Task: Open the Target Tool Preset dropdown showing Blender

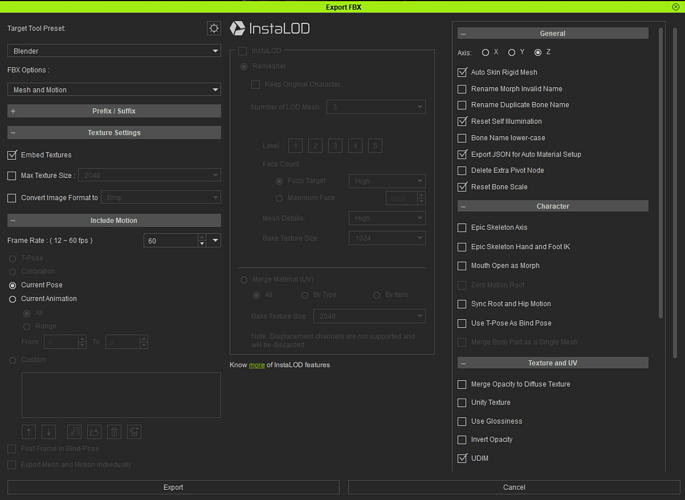Action: pyautogui.click(x=114, y=51)
